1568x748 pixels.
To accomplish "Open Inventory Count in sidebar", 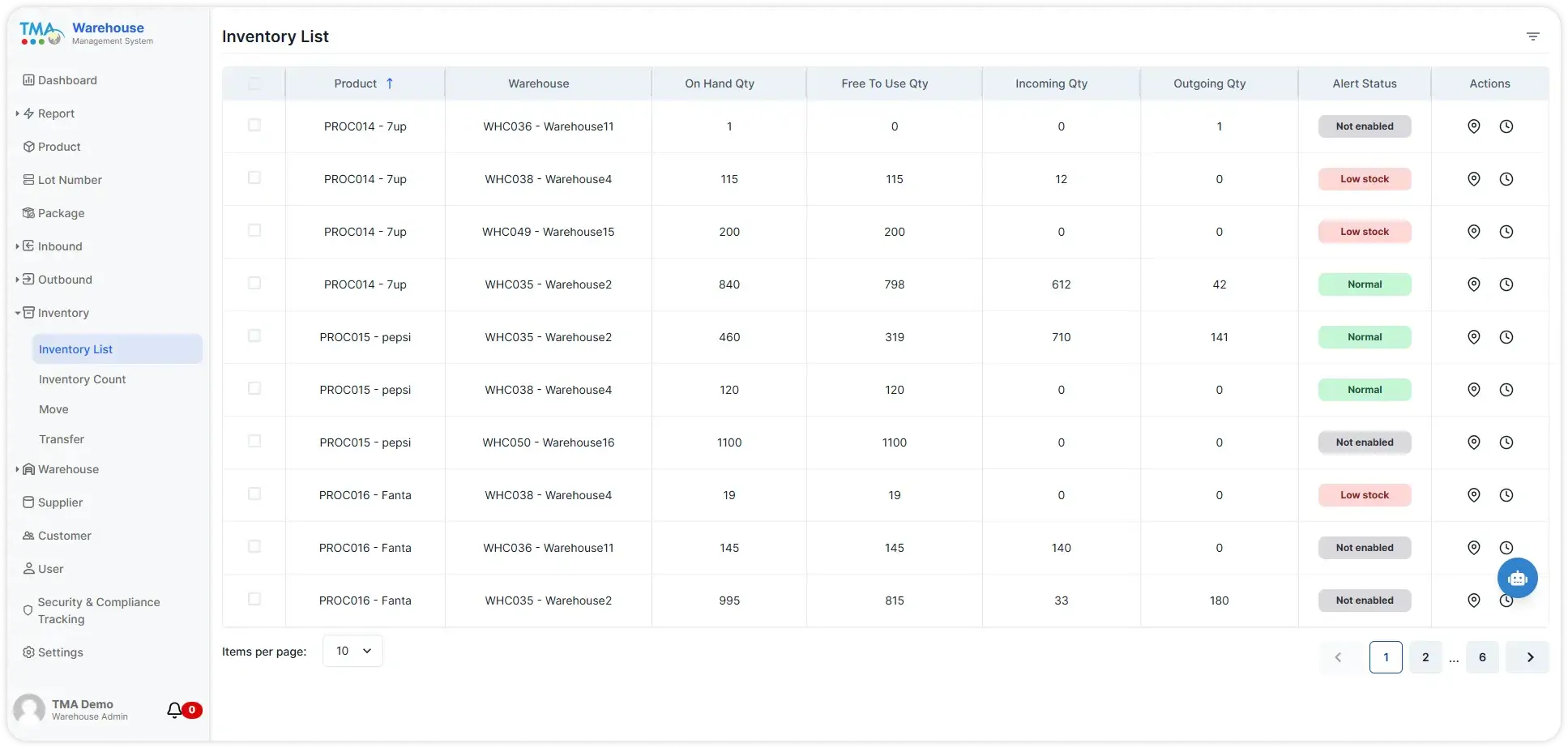I will (82, 379).
